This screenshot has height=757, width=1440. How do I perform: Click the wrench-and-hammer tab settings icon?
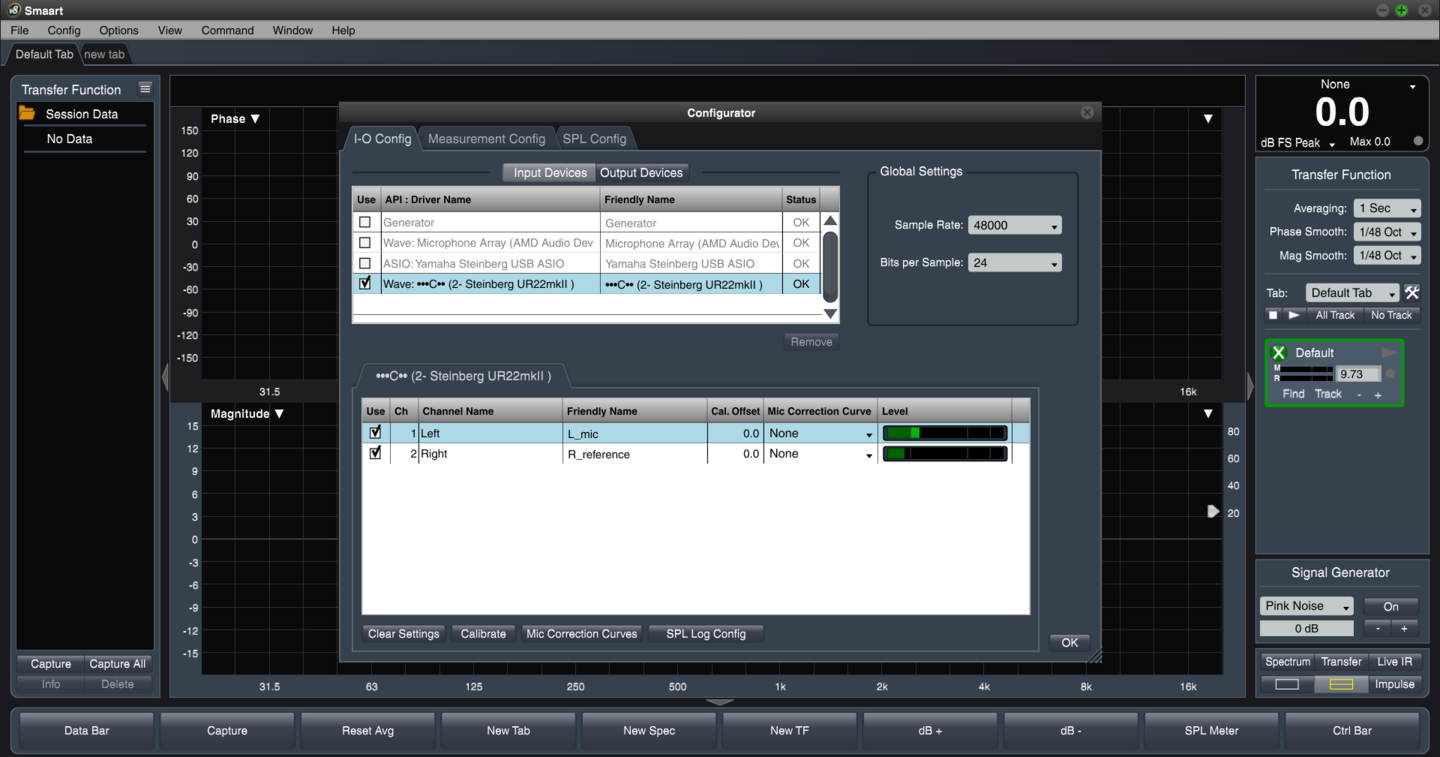[x=1412, y=292]
